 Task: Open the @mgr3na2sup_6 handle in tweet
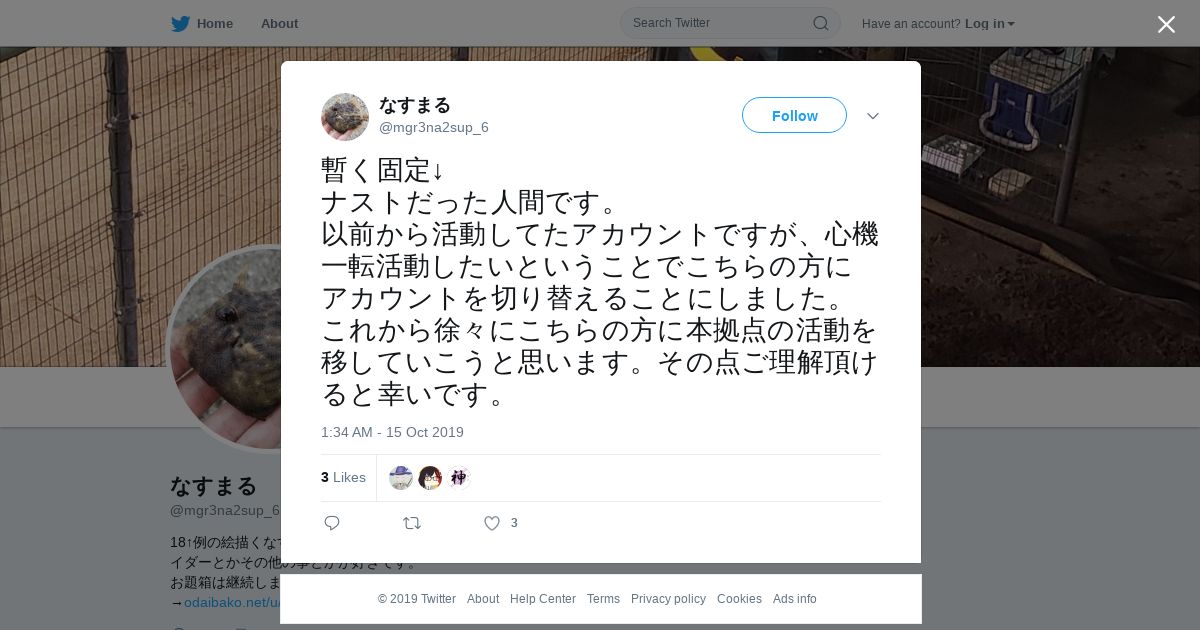[434, 127]
